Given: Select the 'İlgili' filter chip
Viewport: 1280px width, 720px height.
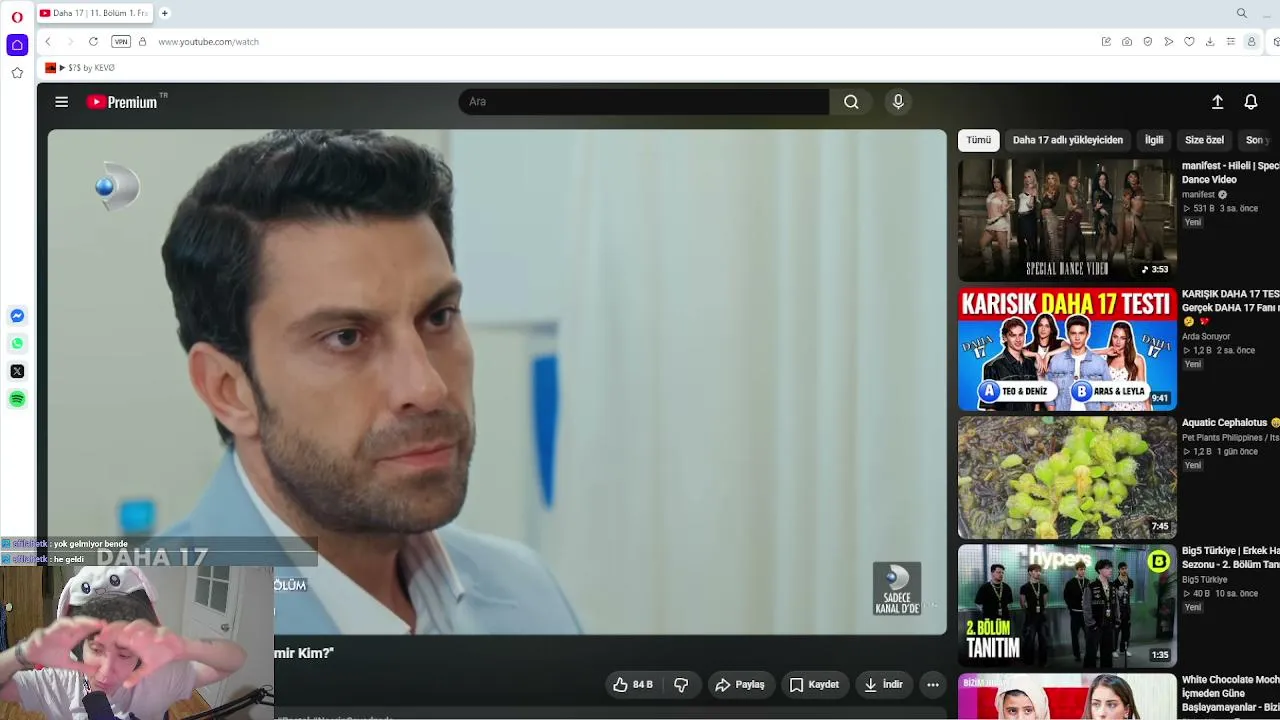Looking at the screenshot, I should (1154, 140).
